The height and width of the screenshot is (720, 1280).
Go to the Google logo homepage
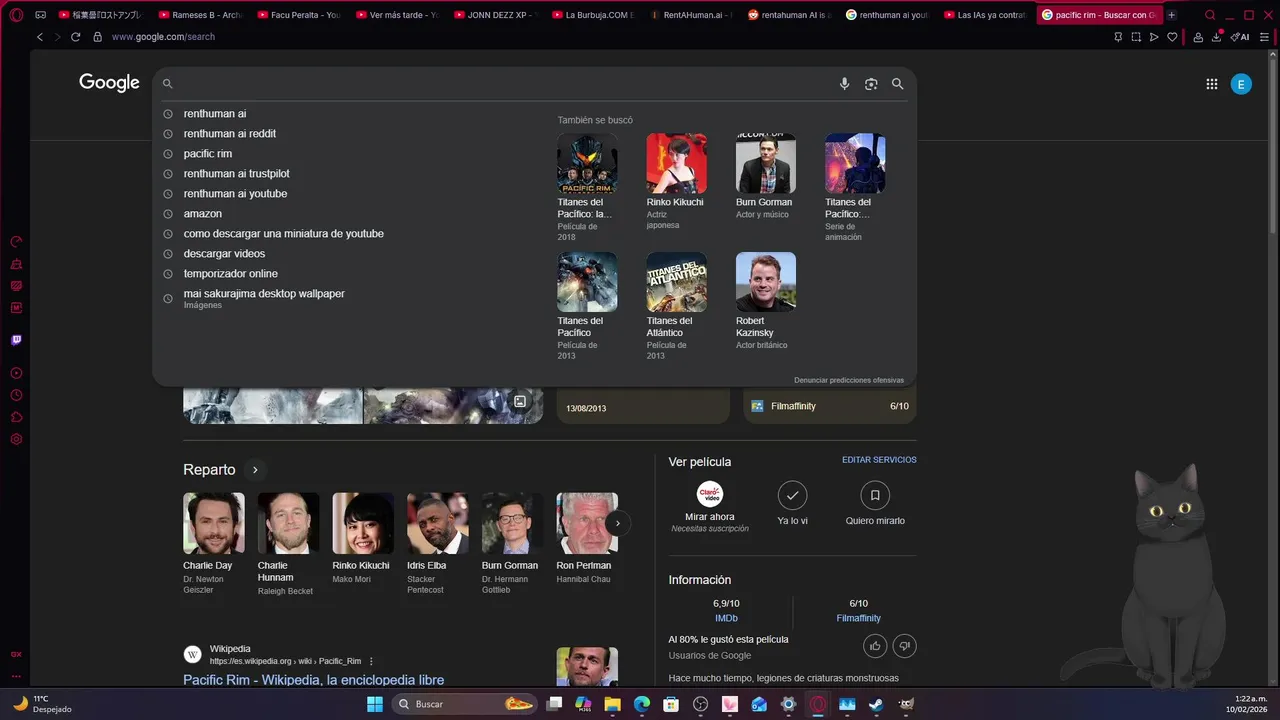click(109, 83)
